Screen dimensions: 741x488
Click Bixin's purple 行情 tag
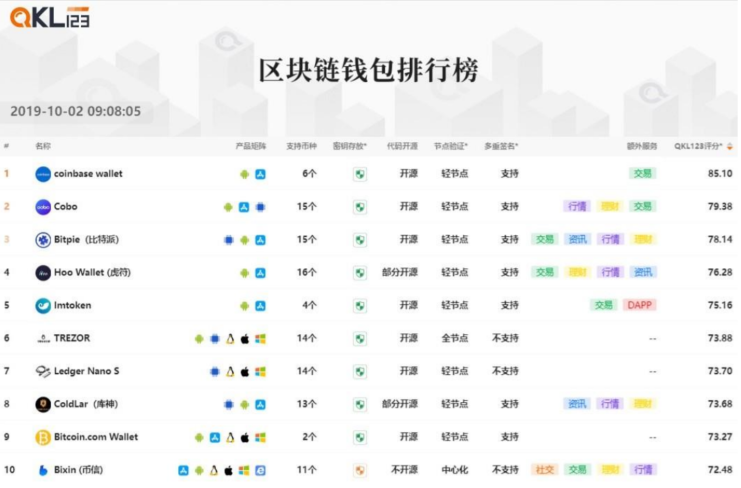[643, 470]
